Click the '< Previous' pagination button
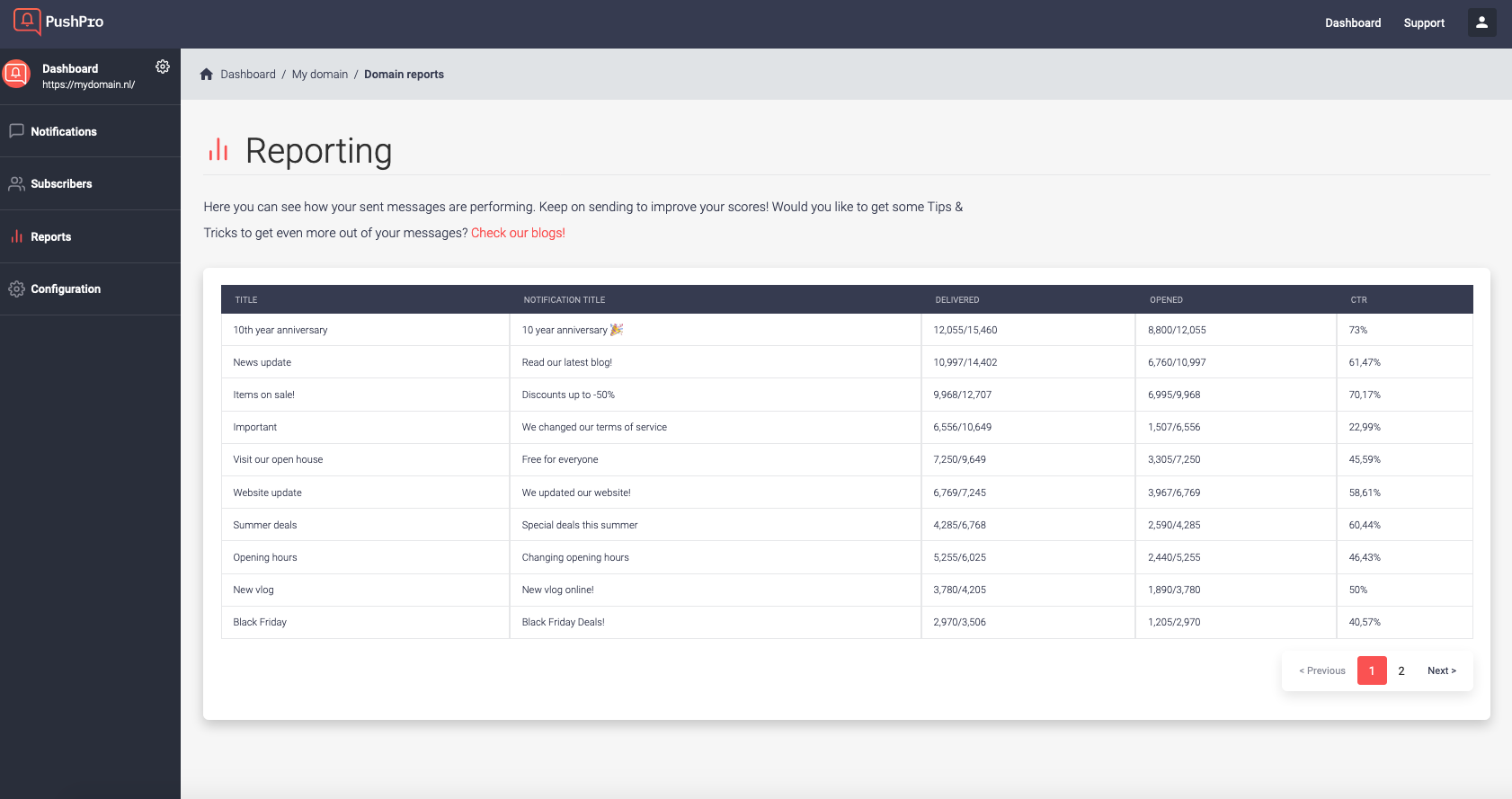 [x=1322, y=670]
